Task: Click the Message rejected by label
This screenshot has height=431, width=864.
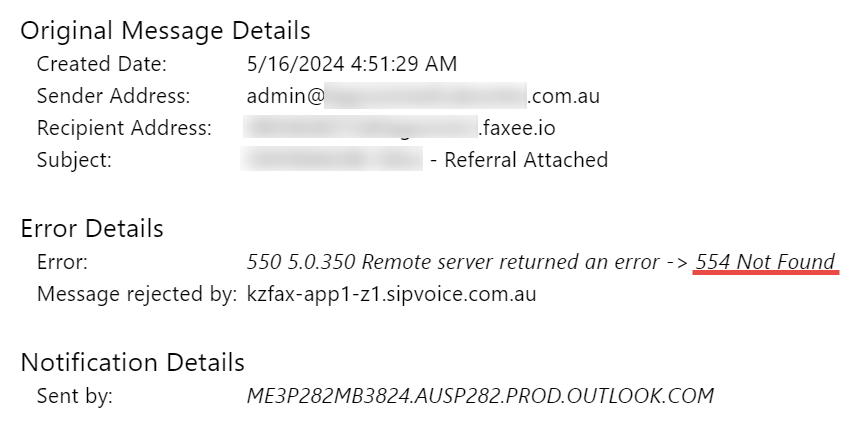Action: (137, 294)
